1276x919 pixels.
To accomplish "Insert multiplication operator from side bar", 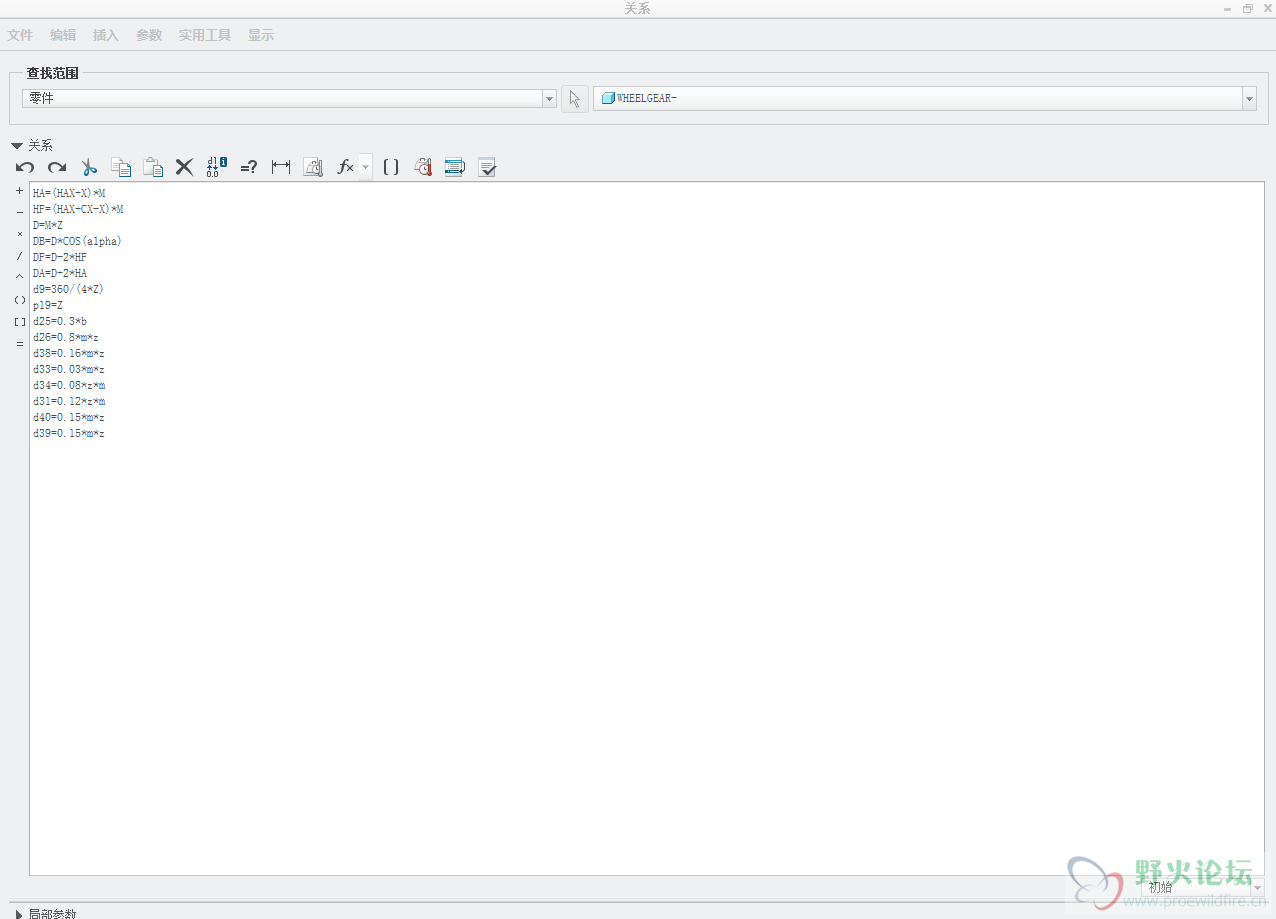I will [x=19, y=234].
